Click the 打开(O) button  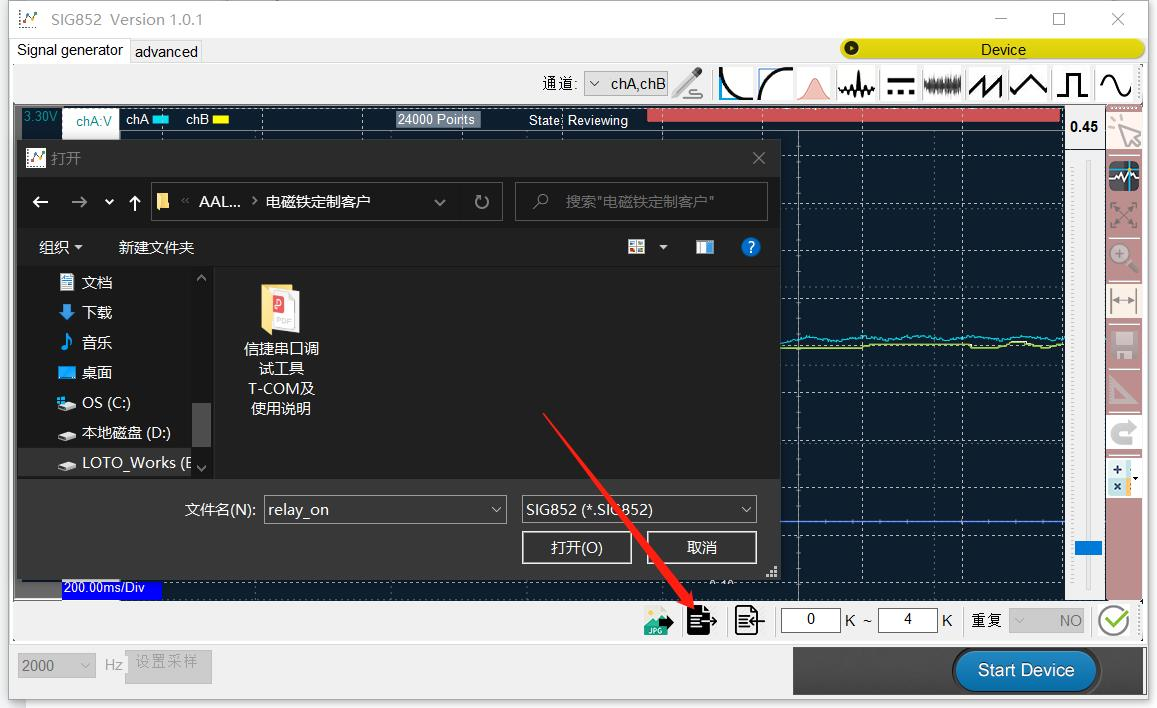point(576,548)
